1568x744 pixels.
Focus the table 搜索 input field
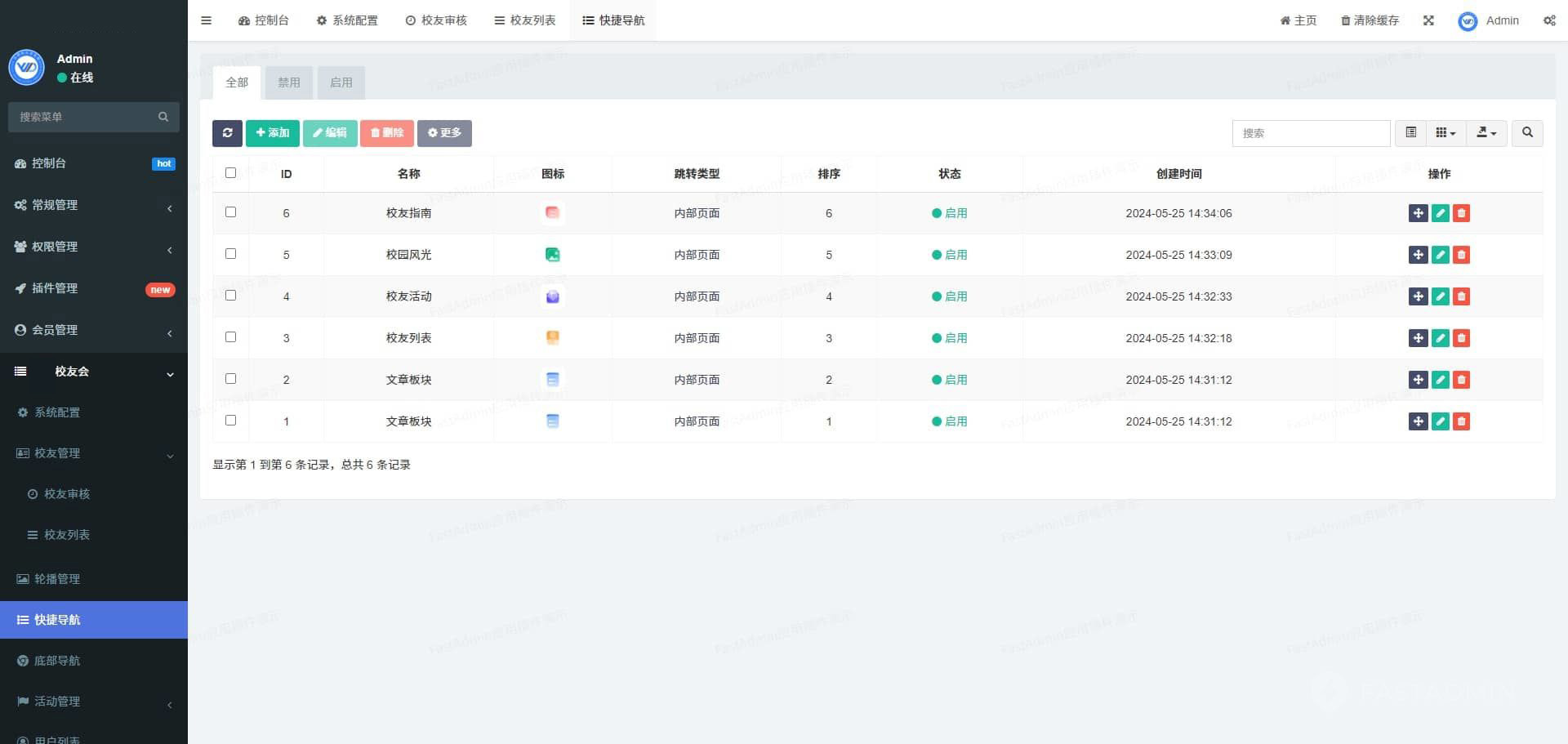pos(1311,133)
